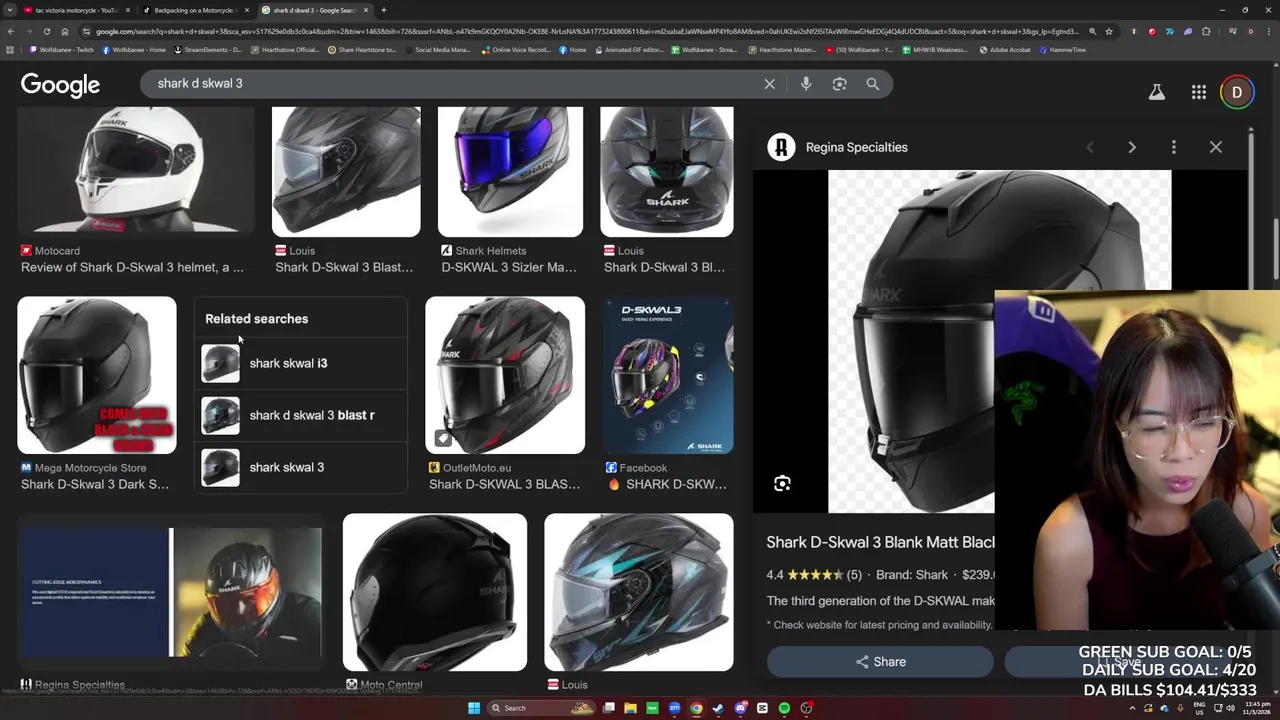Show next image in preview panel
Viewport: 1280px width, 720px height.
(x=1131, y=147)
